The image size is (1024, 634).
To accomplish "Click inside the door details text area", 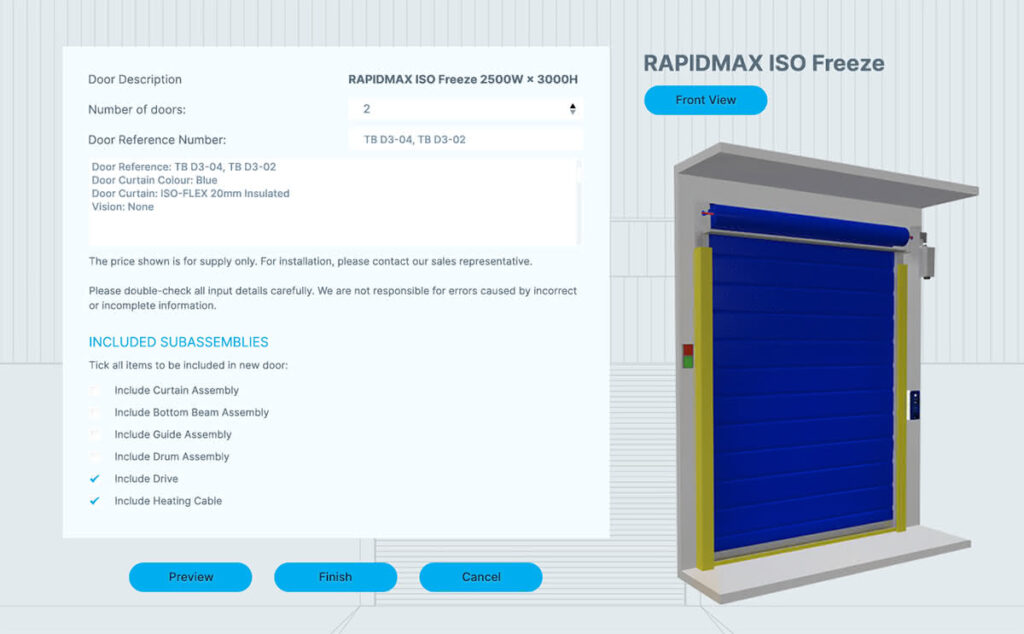I will 332,202.
